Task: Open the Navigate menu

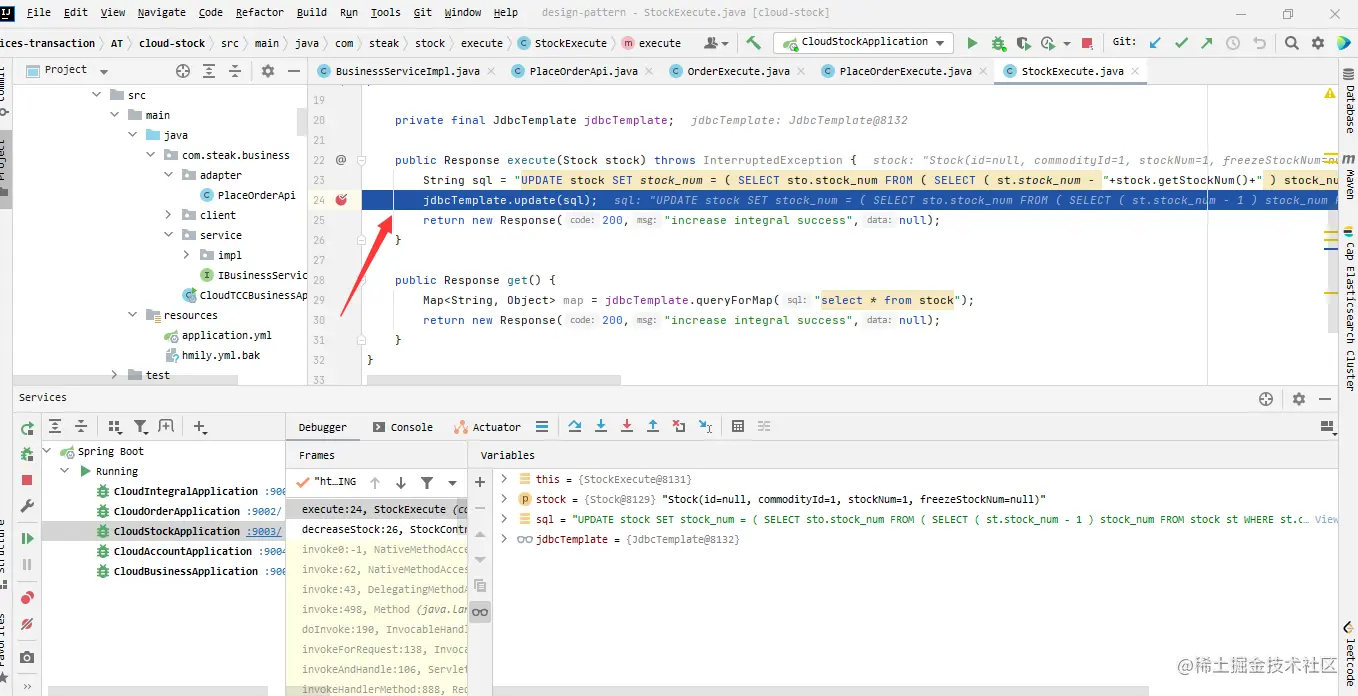Action: [x=161, y=12]
